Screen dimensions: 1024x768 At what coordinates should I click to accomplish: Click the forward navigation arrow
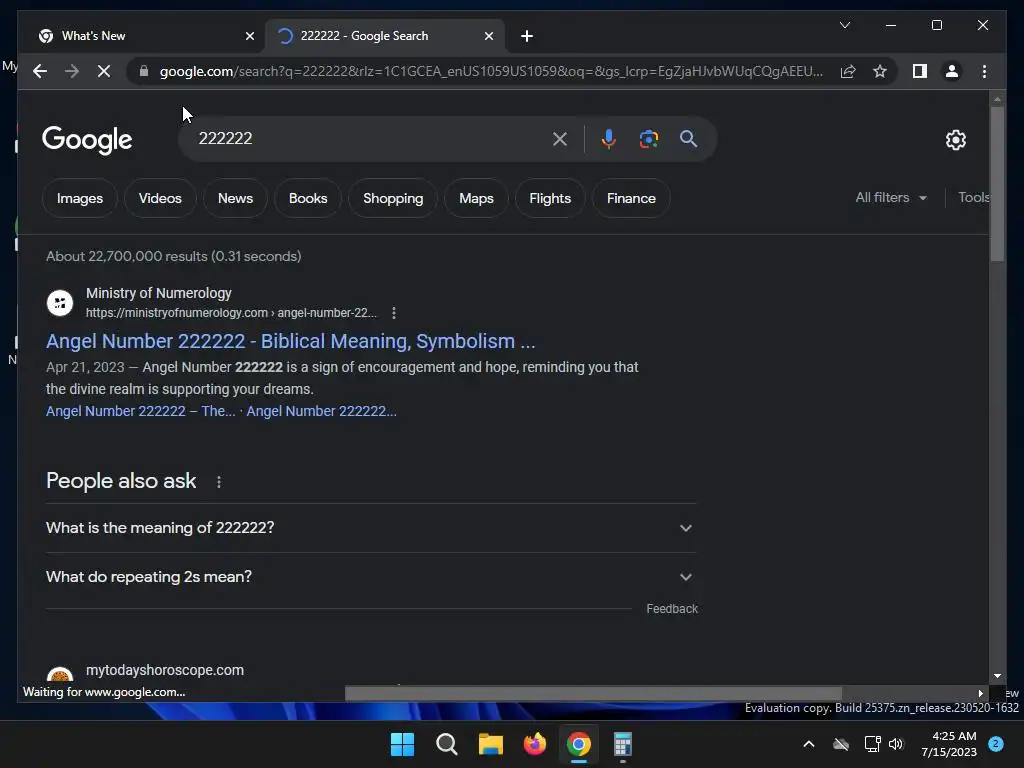(72, 71)
